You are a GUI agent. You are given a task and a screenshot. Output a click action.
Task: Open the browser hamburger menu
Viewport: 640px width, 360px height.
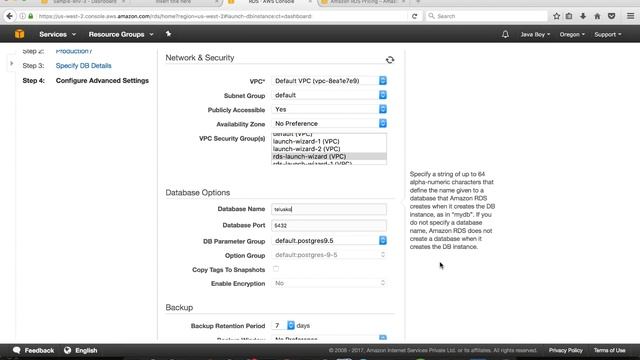point(631,16)
